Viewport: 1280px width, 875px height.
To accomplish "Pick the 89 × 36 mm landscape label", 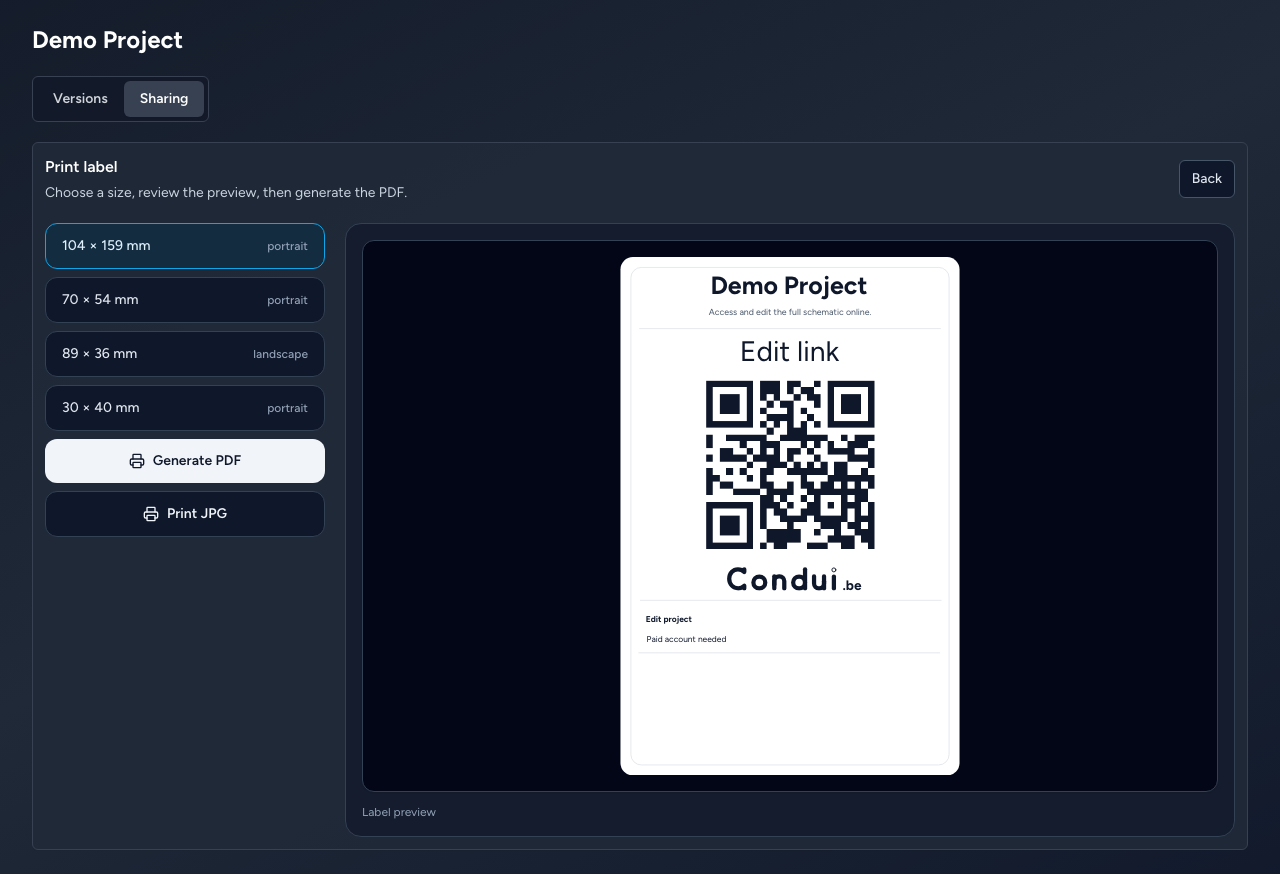I will click(x=185, y=354).
